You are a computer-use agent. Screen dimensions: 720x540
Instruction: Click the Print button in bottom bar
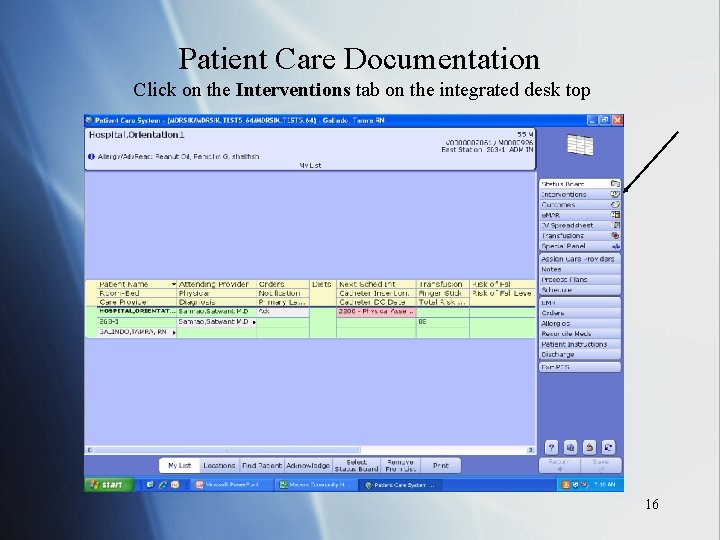coord(441,466)
